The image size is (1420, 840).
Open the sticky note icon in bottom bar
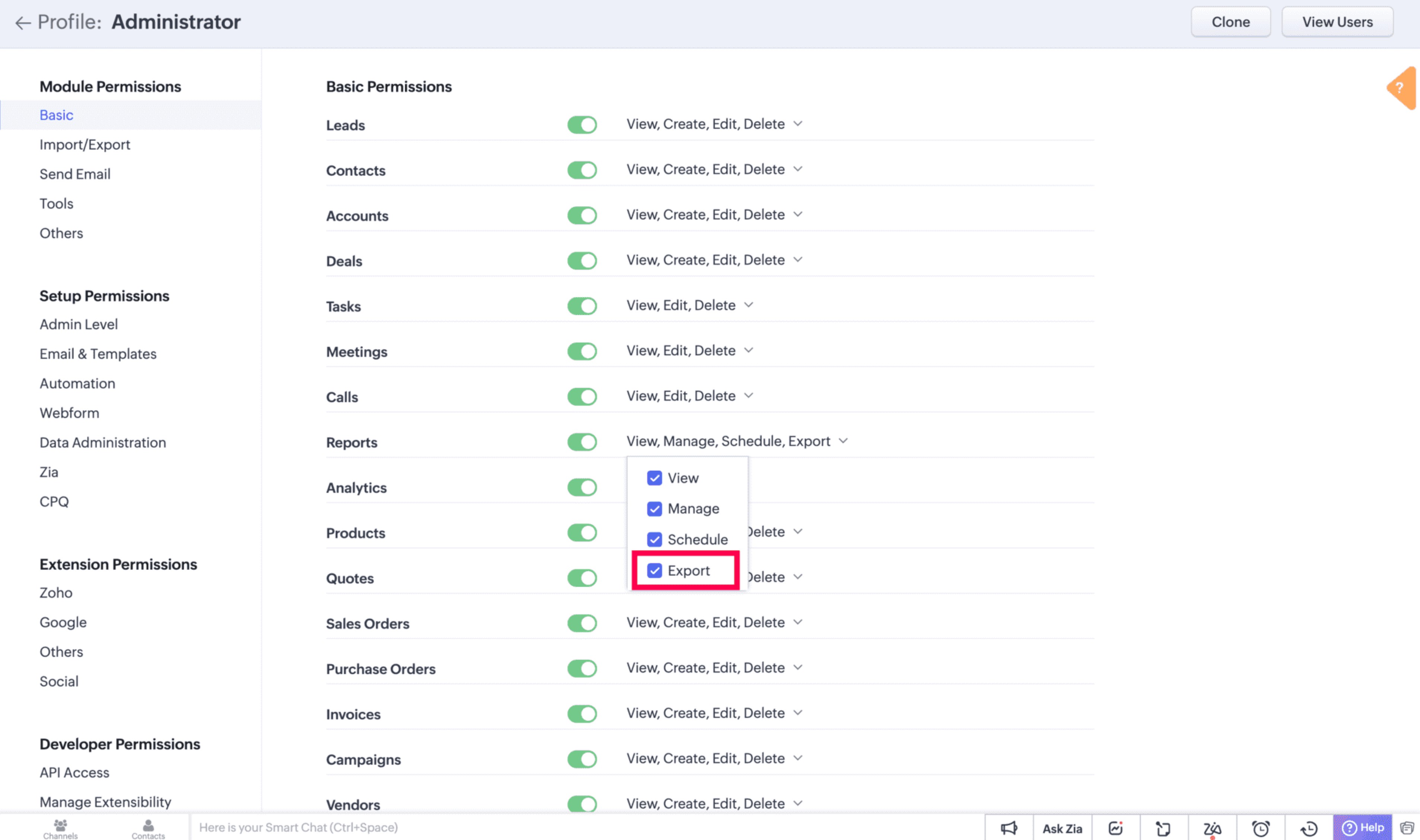pos(1163,828)
